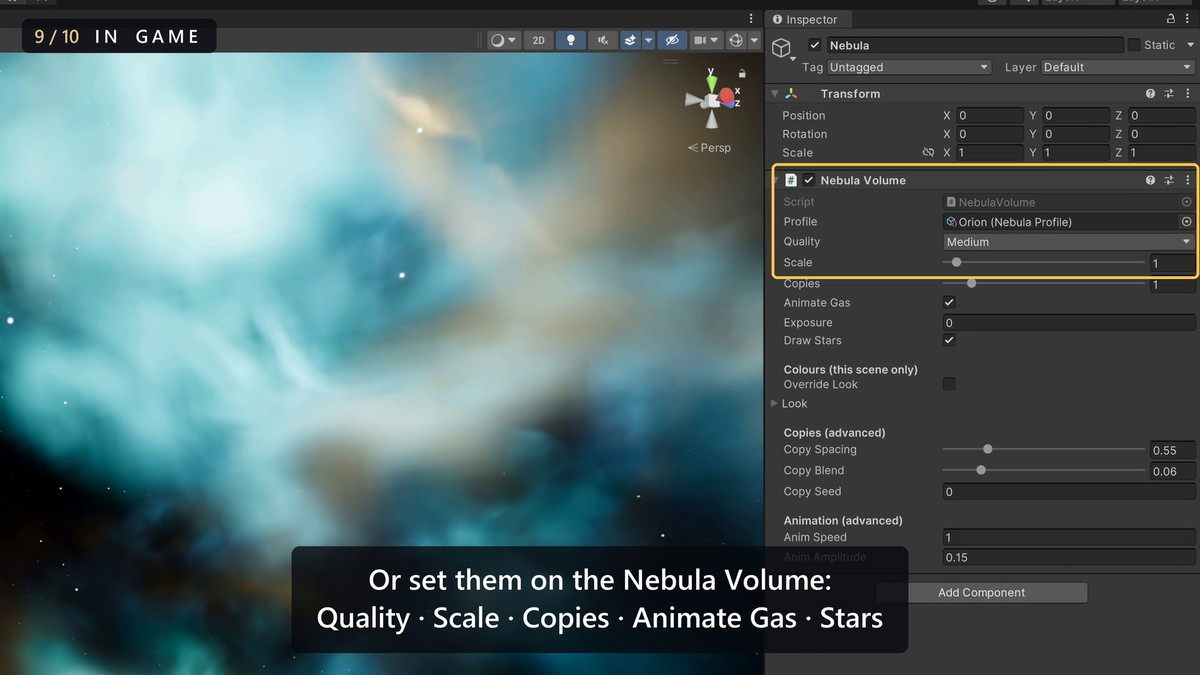Enable the Override Look checkbox
This screenshot has width=1200, height=675.
950,384
